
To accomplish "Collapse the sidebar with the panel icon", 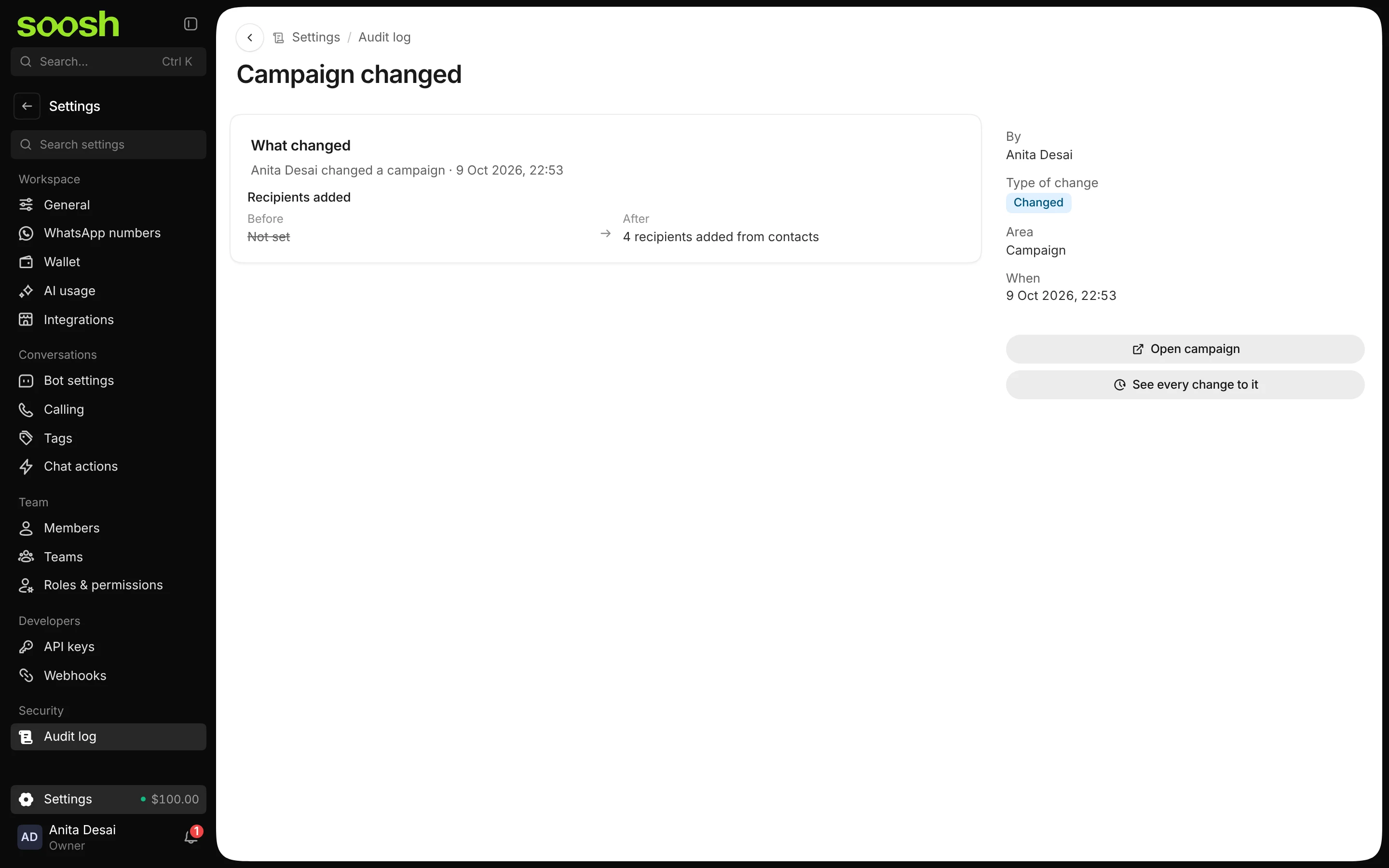I will click(191, 24).
